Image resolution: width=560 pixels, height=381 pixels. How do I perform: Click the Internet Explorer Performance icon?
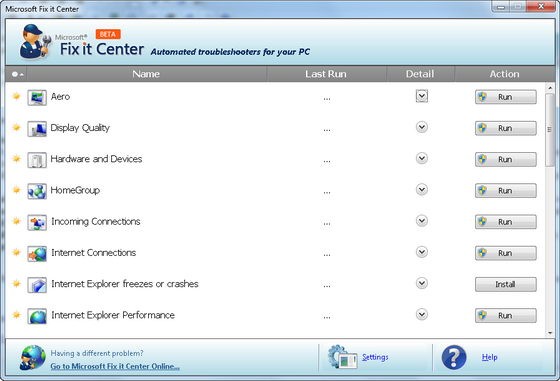click(x=37, y=316)
